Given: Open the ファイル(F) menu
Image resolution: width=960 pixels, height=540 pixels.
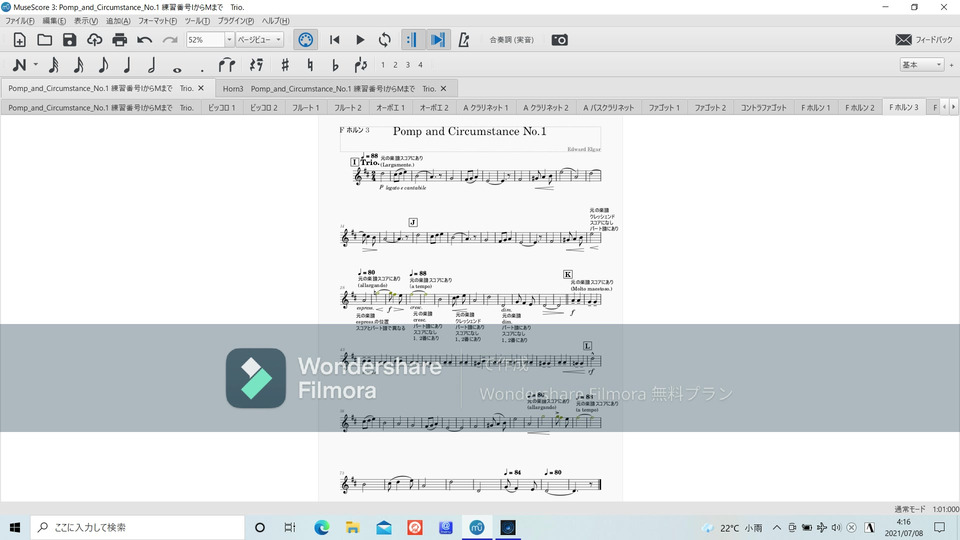Looking at the screenshot, I should (20, 21).
